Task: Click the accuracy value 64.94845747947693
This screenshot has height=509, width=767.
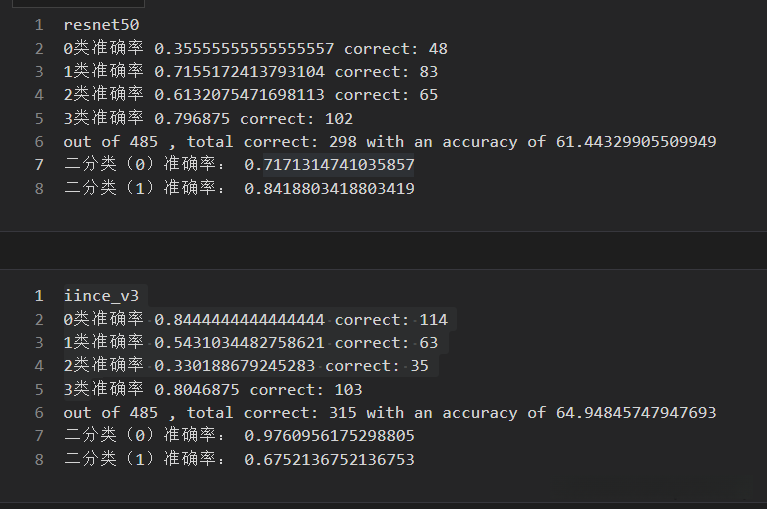Action: coord(636,413)
